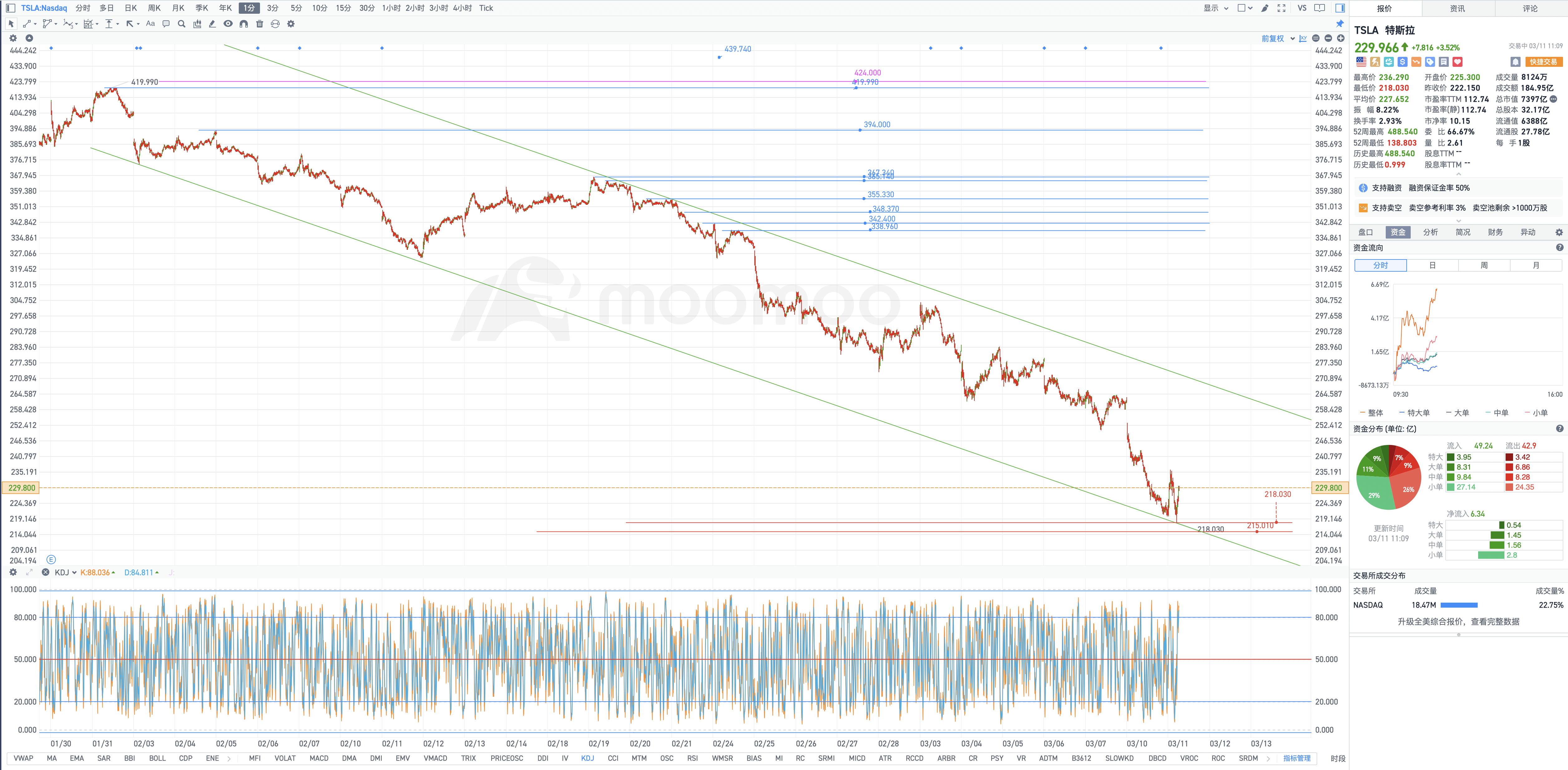Open the book guide icon
This screenshot has width=1568, height=770.
1320,8
